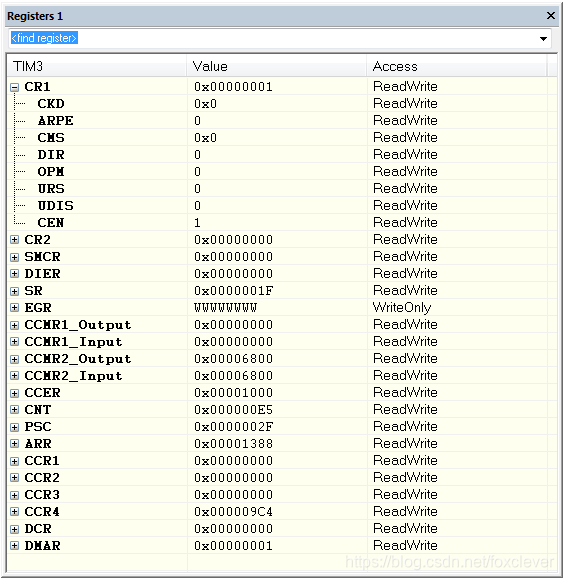
Task: Select the ARPE bit field row
Action: pyautogui.click(x=282, y=121)
